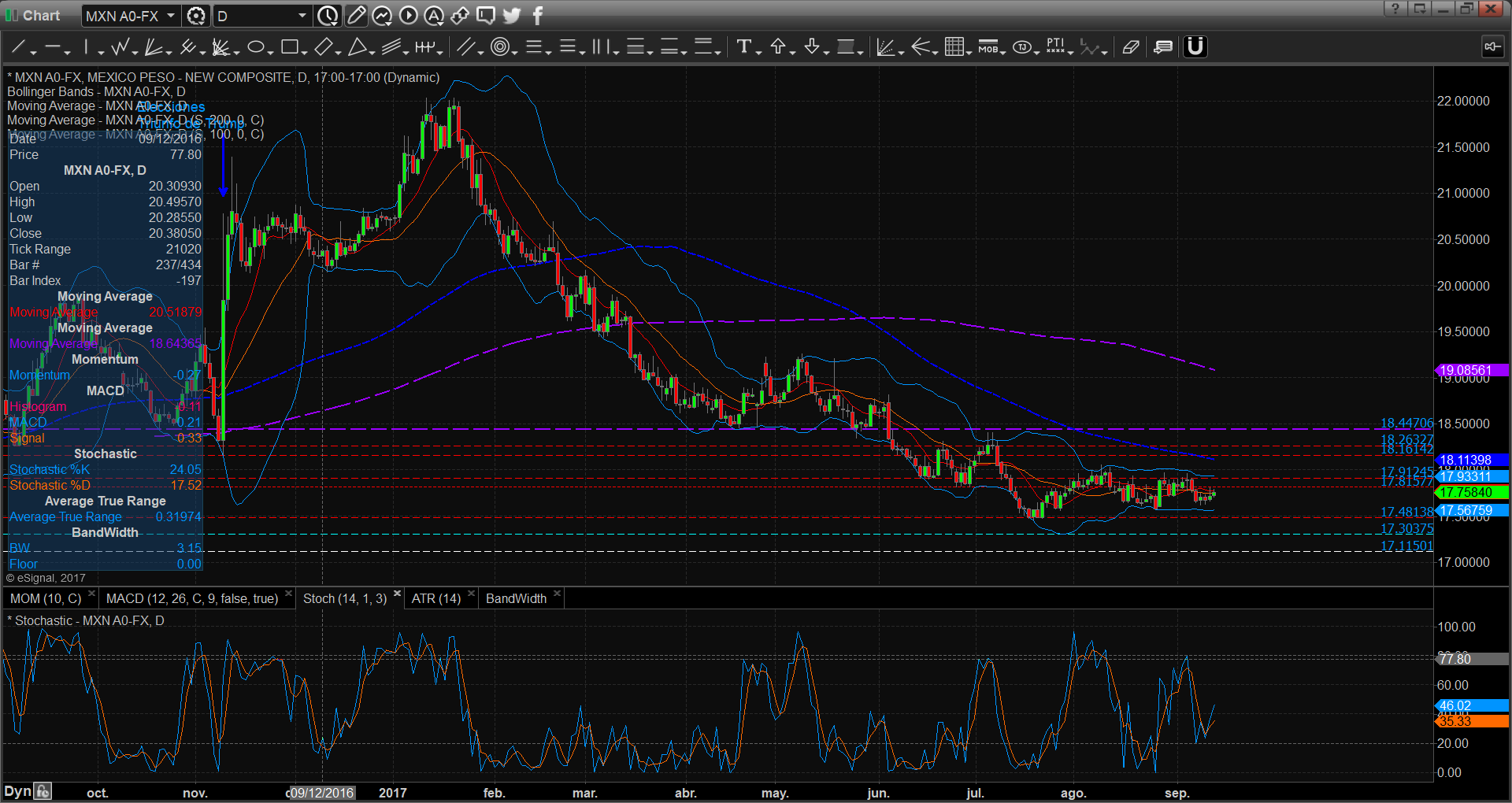Click the 09/12/2016 cursor date label
The width and height of the screenshot is (1512, 803).
tap(322, 793)
